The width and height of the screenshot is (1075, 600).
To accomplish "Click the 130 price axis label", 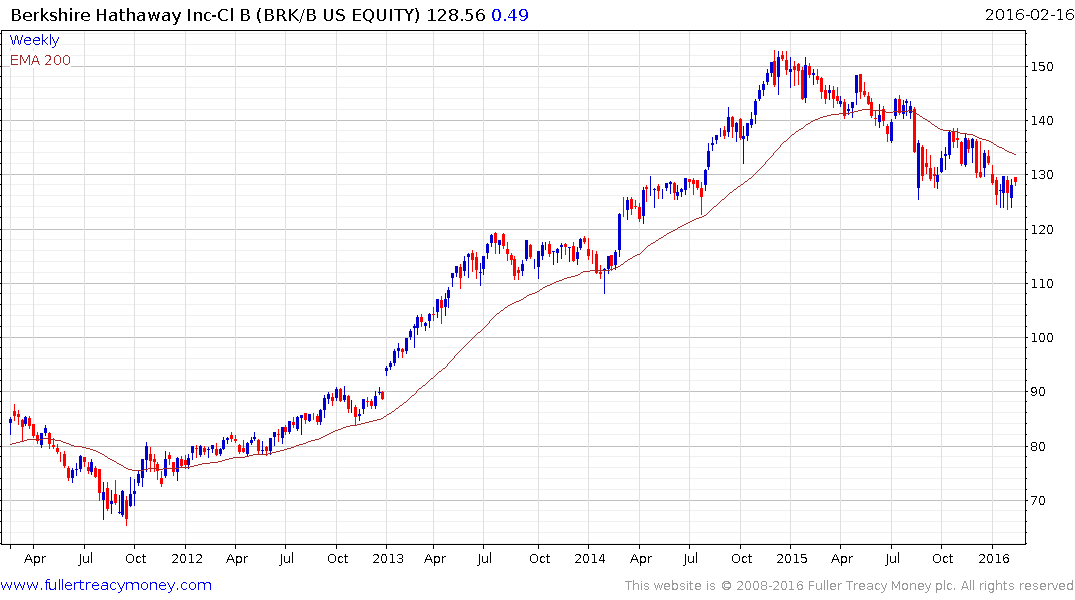I will [1042, 175].
